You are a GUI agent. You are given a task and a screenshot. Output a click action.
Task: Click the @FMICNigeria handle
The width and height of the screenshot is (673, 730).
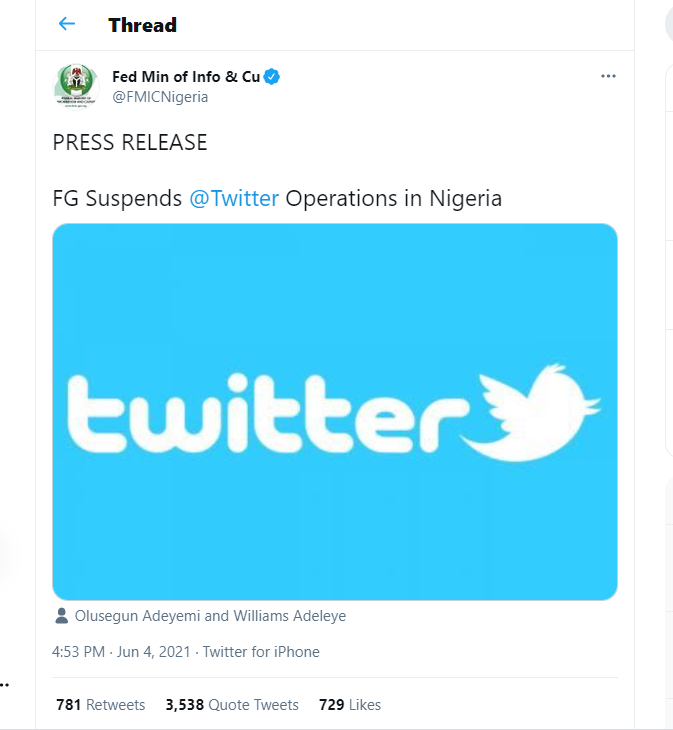(160, 97)
